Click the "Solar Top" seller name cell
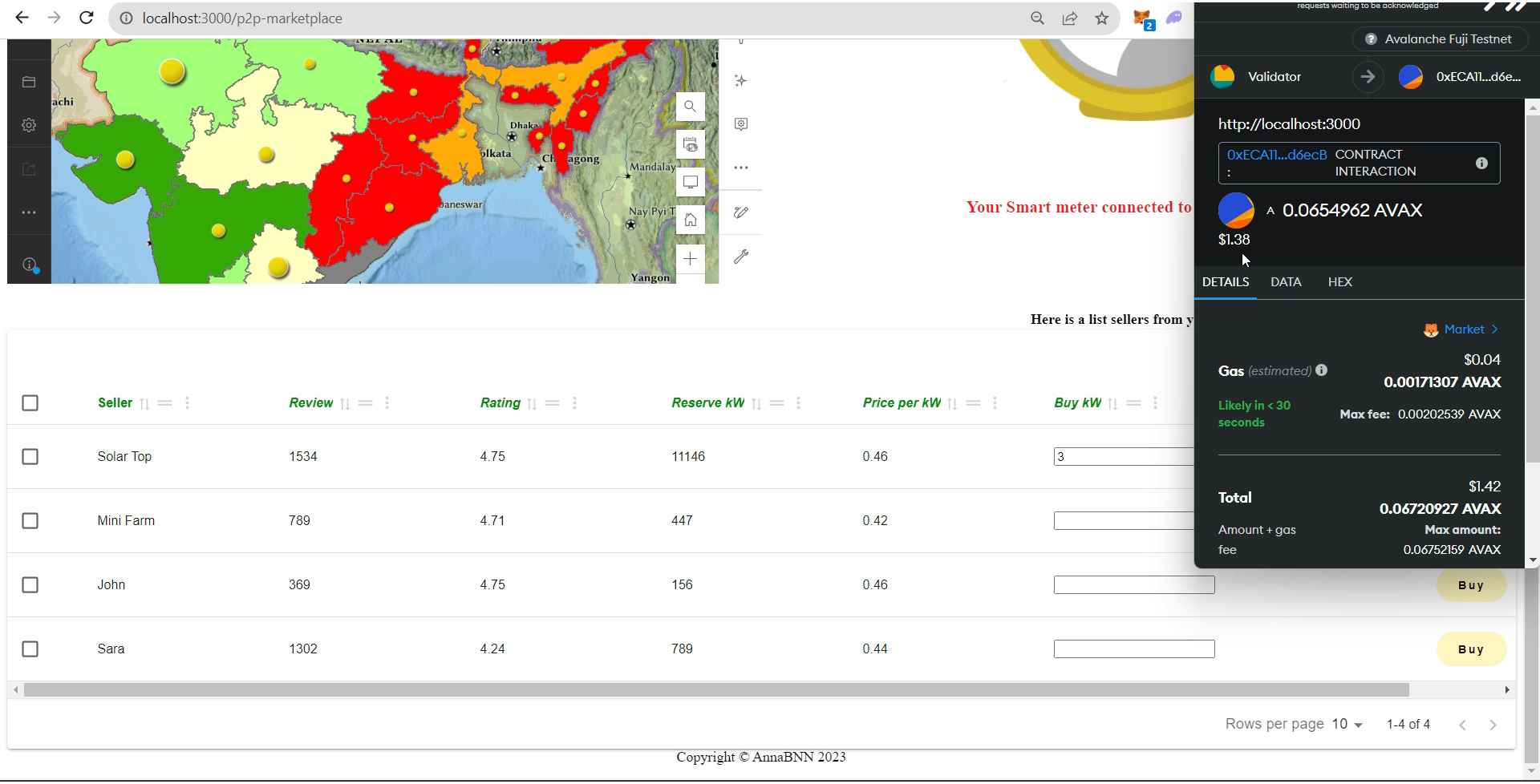This screenshot has width=1540, height=784. [x=124, y=457]
